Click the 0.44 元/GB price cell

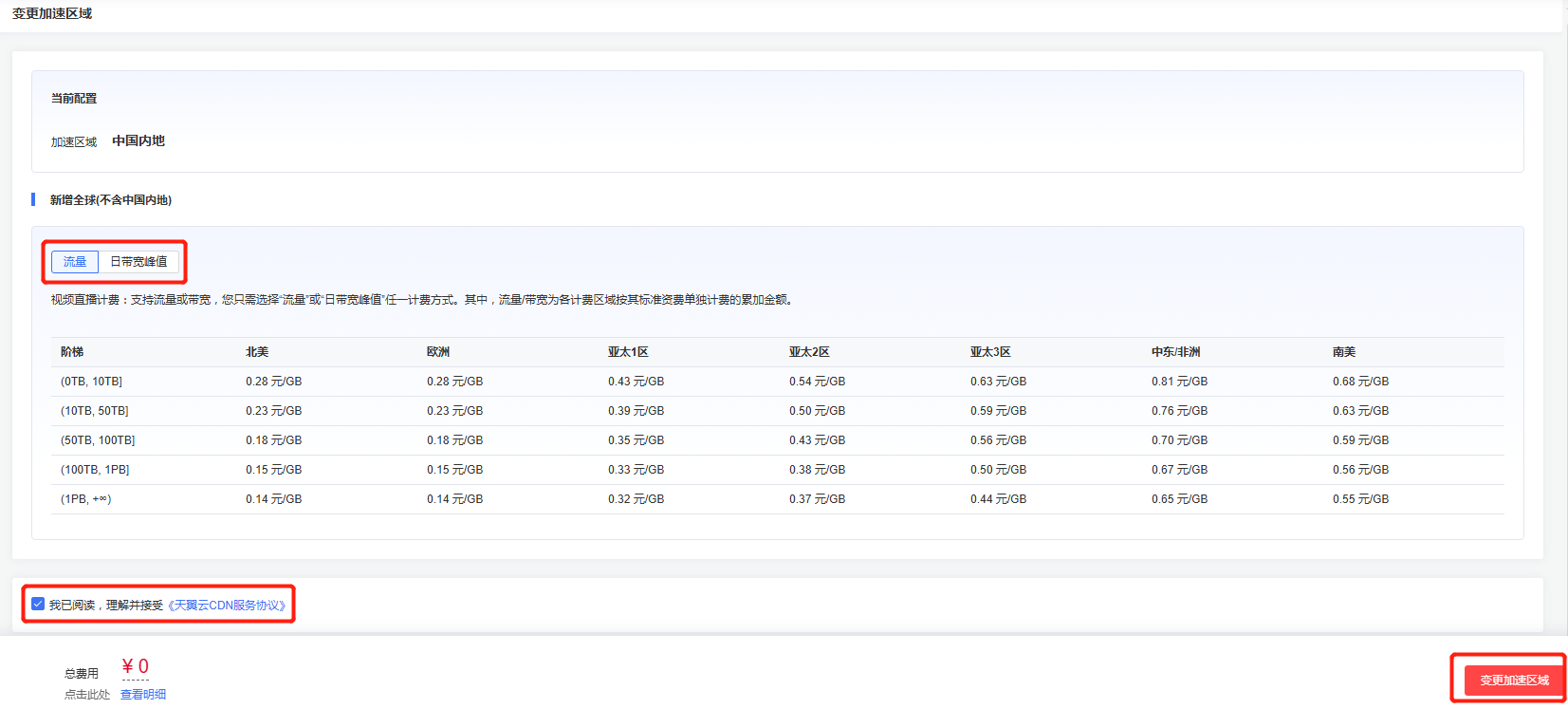point(999,499)
